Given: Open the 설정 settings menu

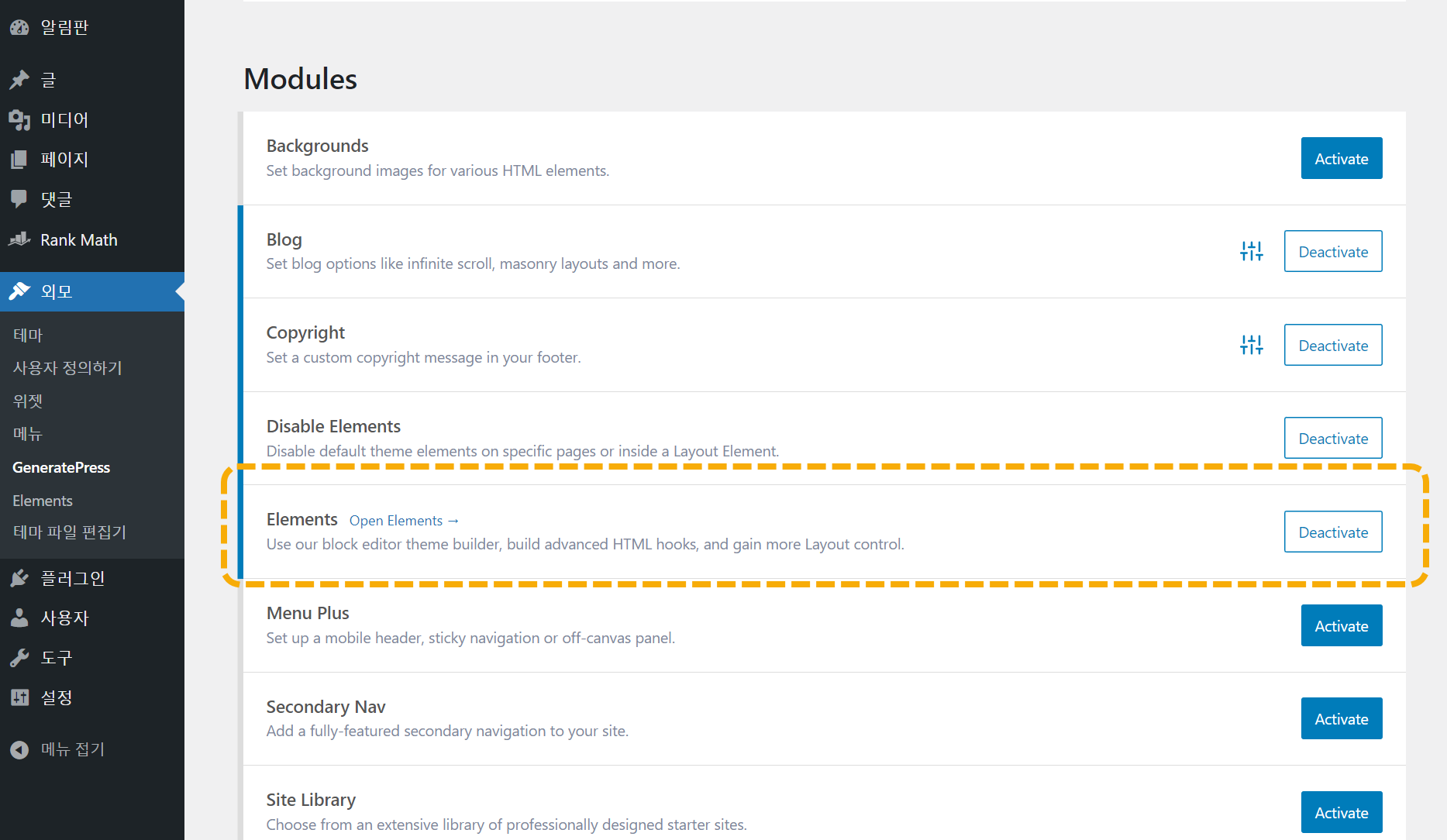Looking at the screenshot, I should 92,697.
